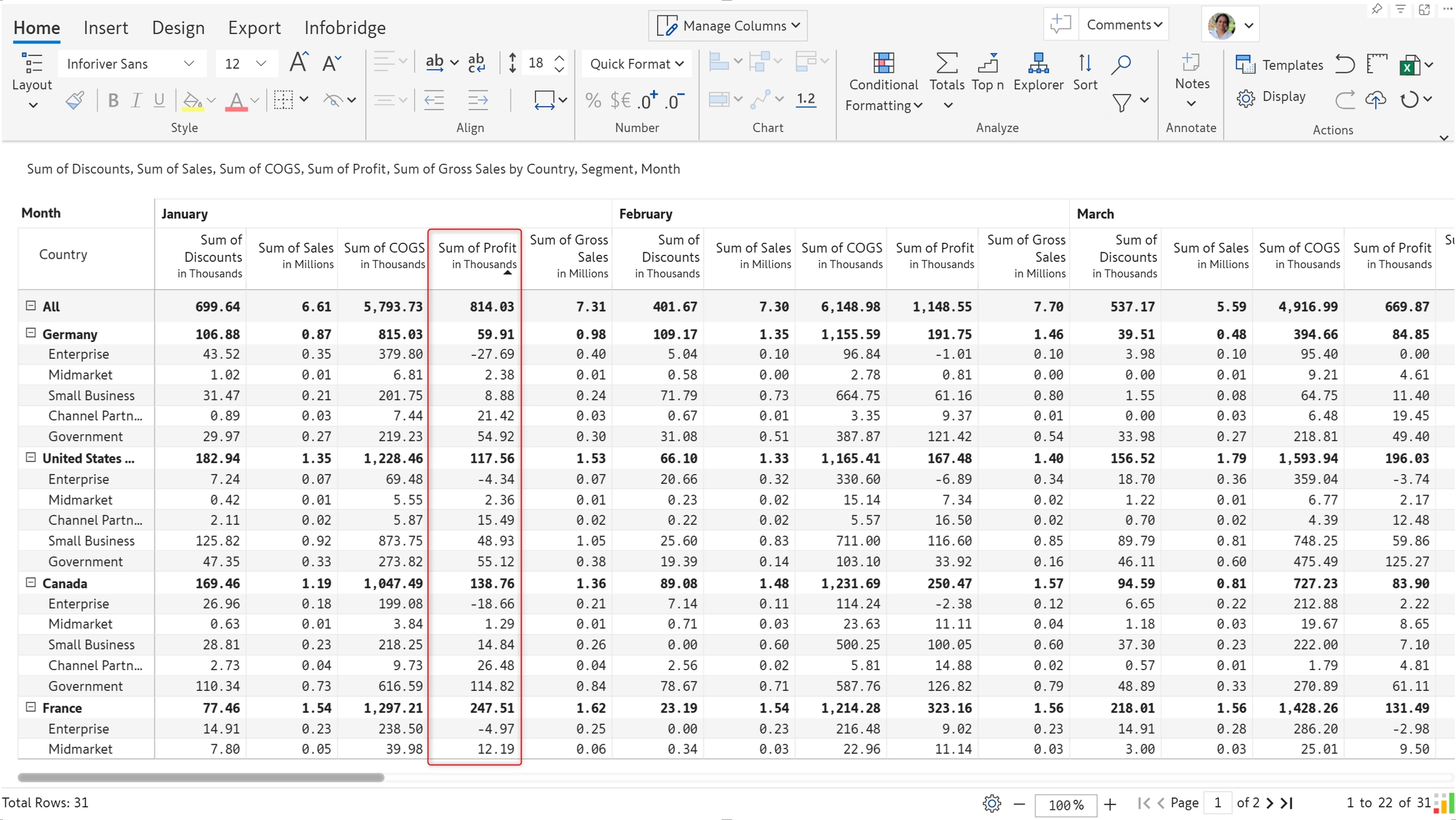Collapse the Germany row group
The width and height of the screenshot is (1456, 820).
tap(30, 333)
